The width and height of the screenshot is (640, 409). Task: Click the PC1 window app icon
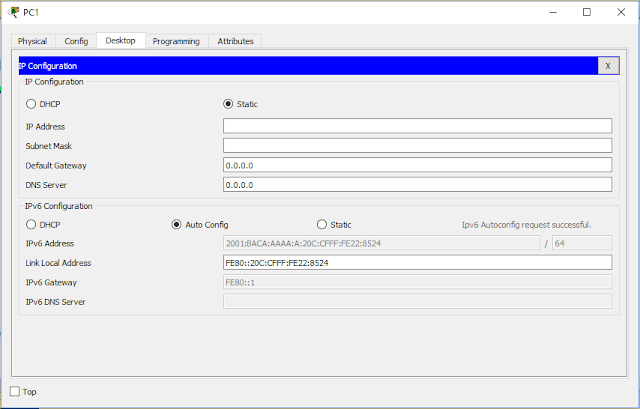point(13,12)
